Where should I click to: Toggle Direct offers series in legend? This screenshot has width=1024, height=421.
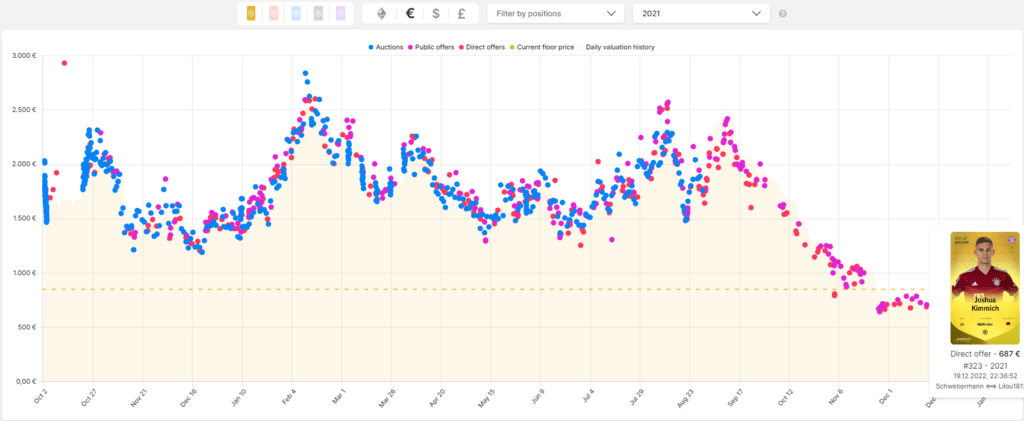482,47
